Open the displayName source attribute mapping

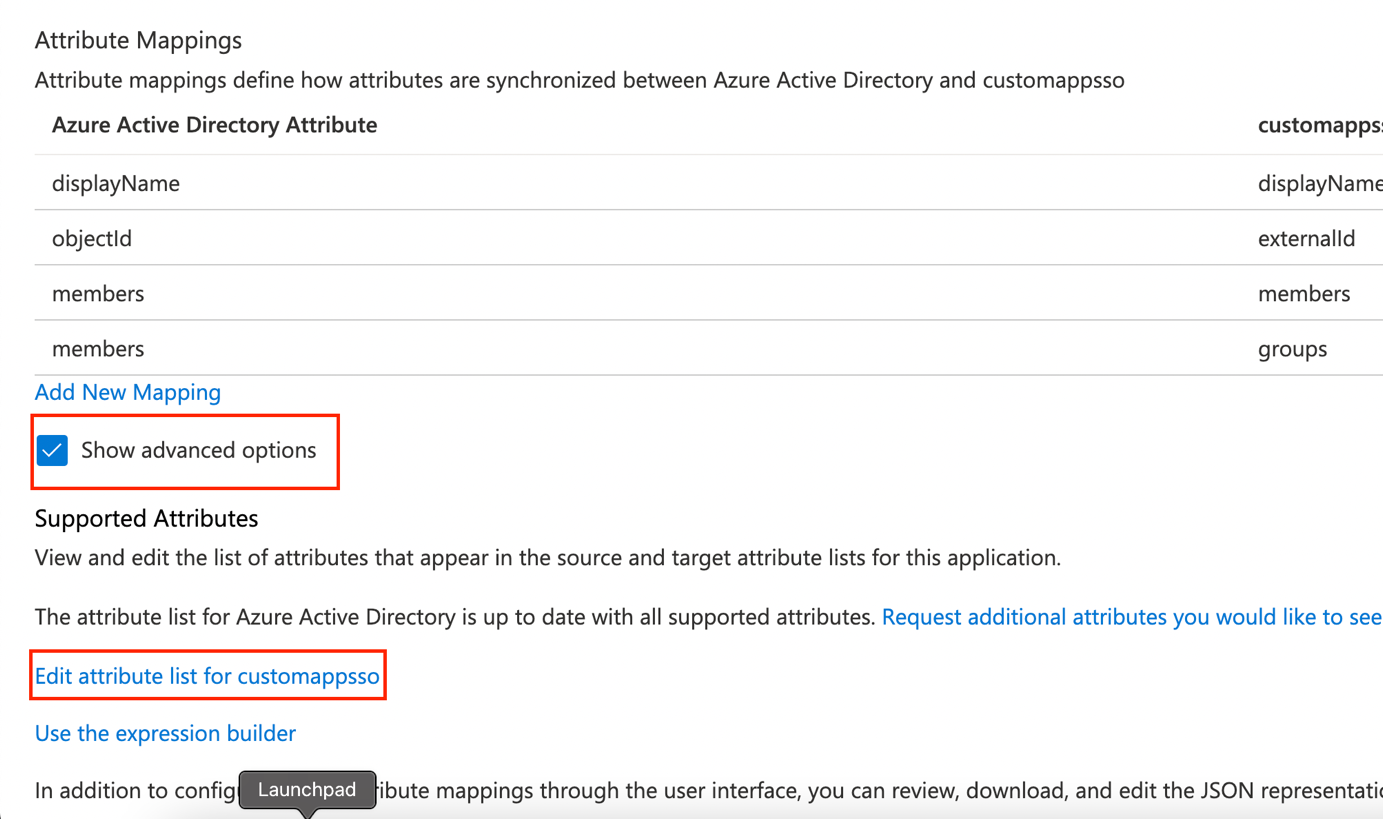pos(116,184)
